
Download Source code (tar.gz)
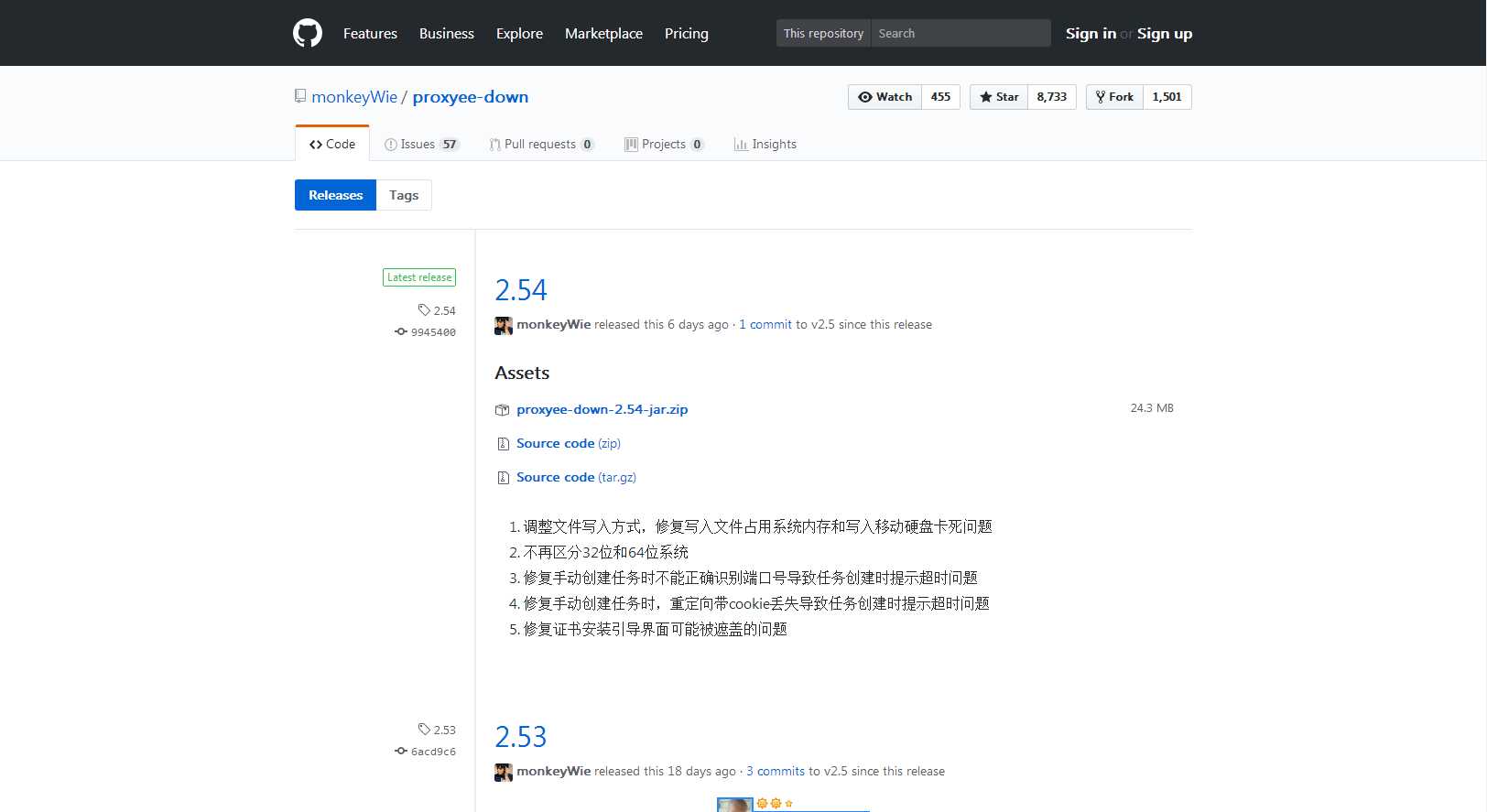coord(576,477)
